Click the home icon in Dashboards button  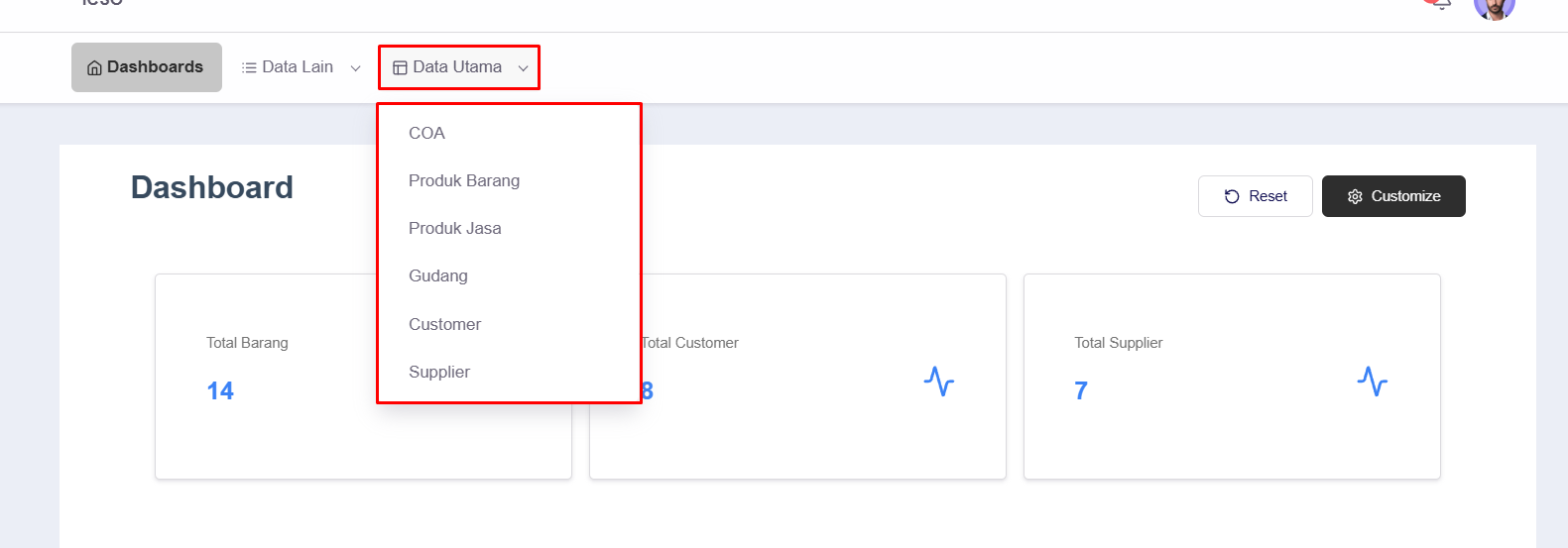click(x=94, y=68)
